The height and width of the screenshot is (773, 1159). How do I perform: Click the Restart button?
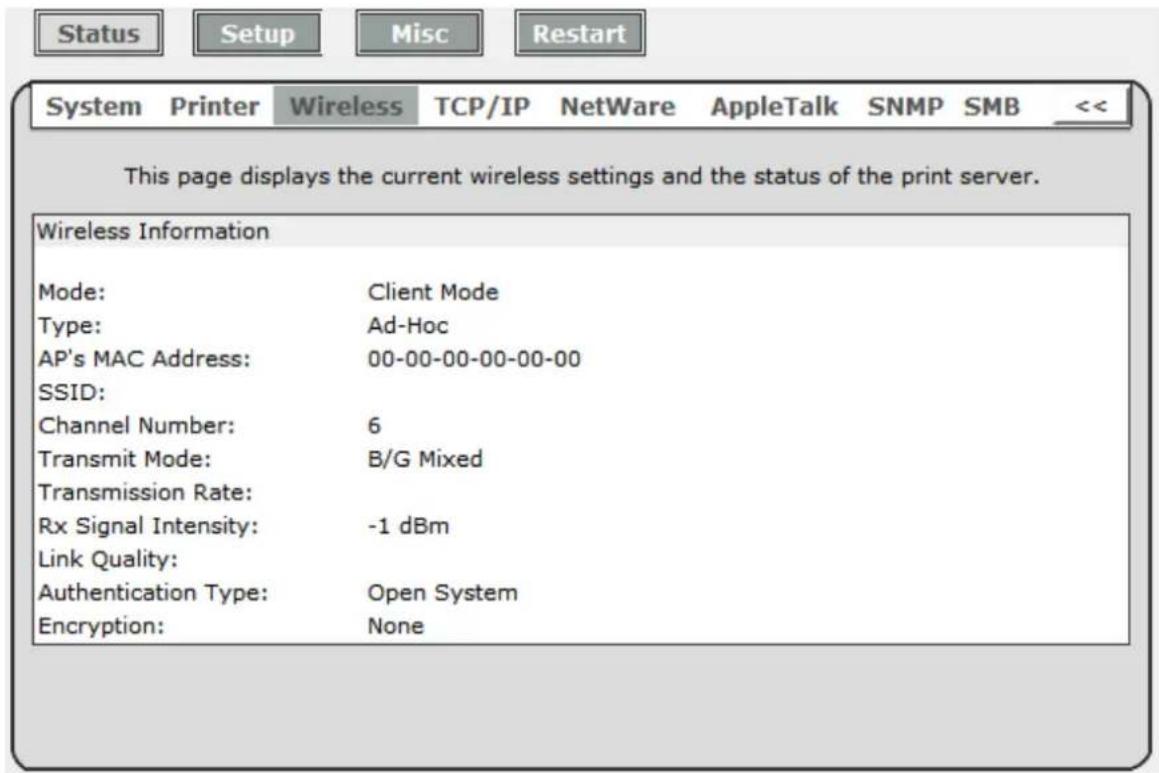point(580,33)
